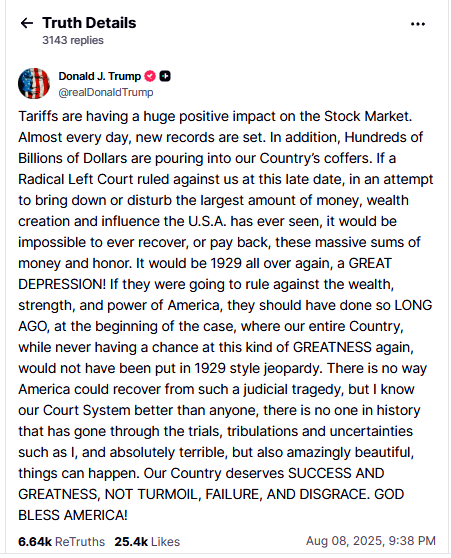Click the @realDonaldTrump handle
This screenshot has width=451, height=558.
click(106, 92)
